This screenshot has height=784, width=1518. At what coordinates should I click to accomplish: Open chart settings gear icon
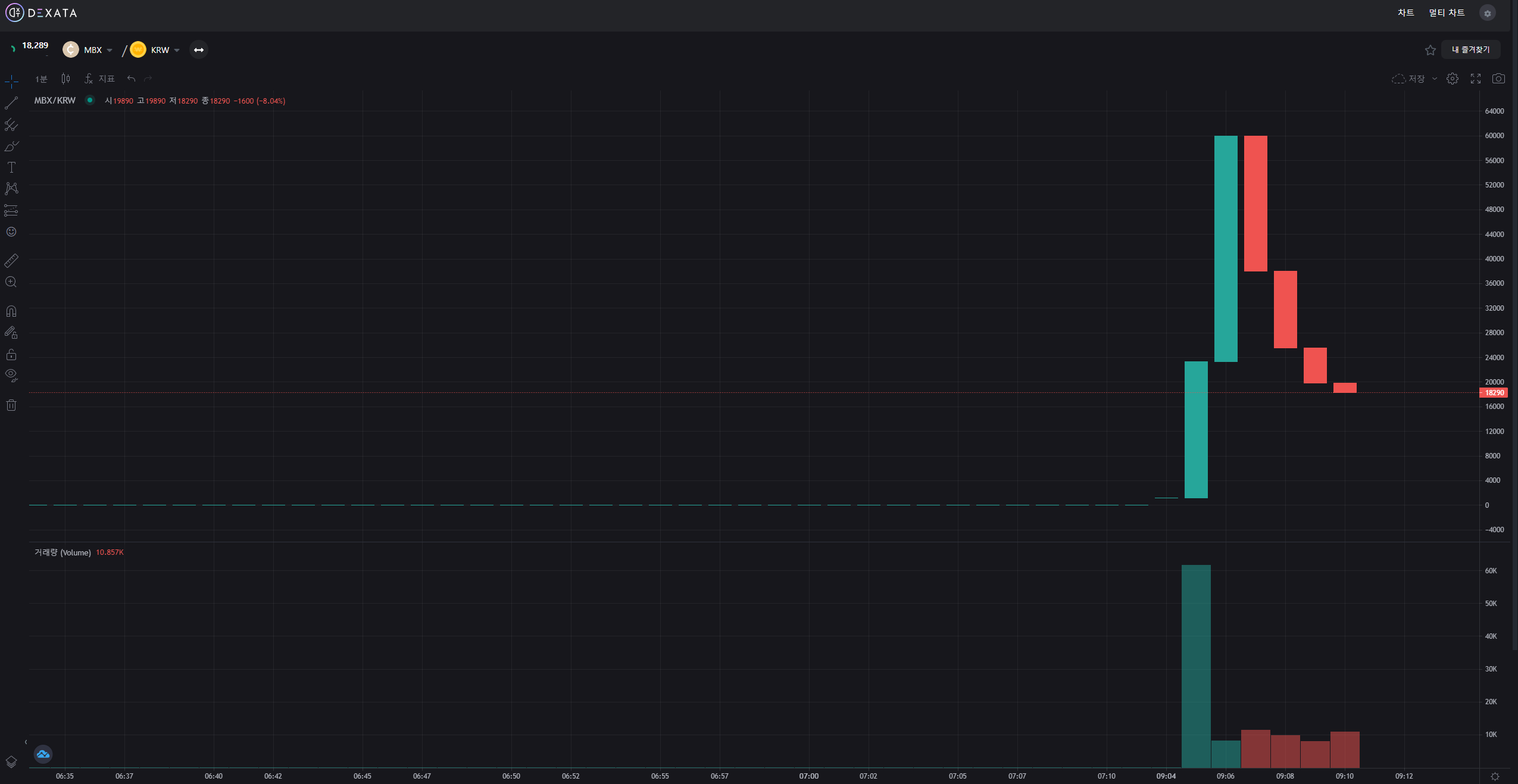pyautogui.click(x=1453, y=79)
